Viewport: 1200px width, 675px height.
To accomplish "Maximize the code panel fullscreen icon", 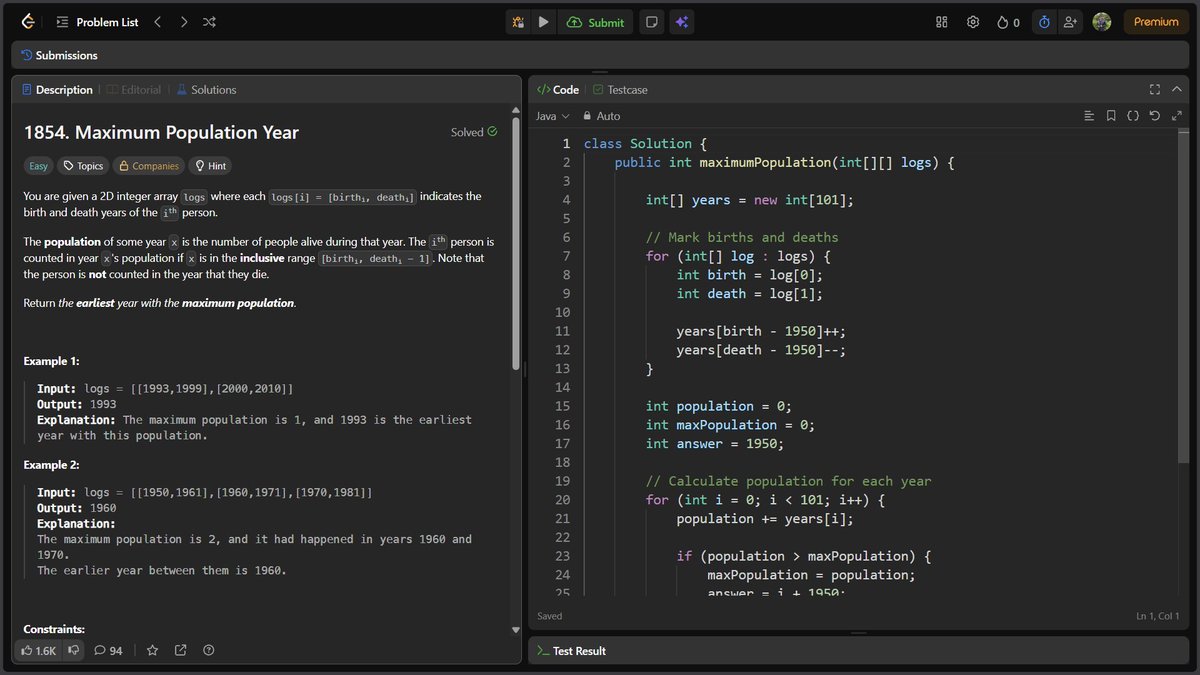I will coord(1155,89).
